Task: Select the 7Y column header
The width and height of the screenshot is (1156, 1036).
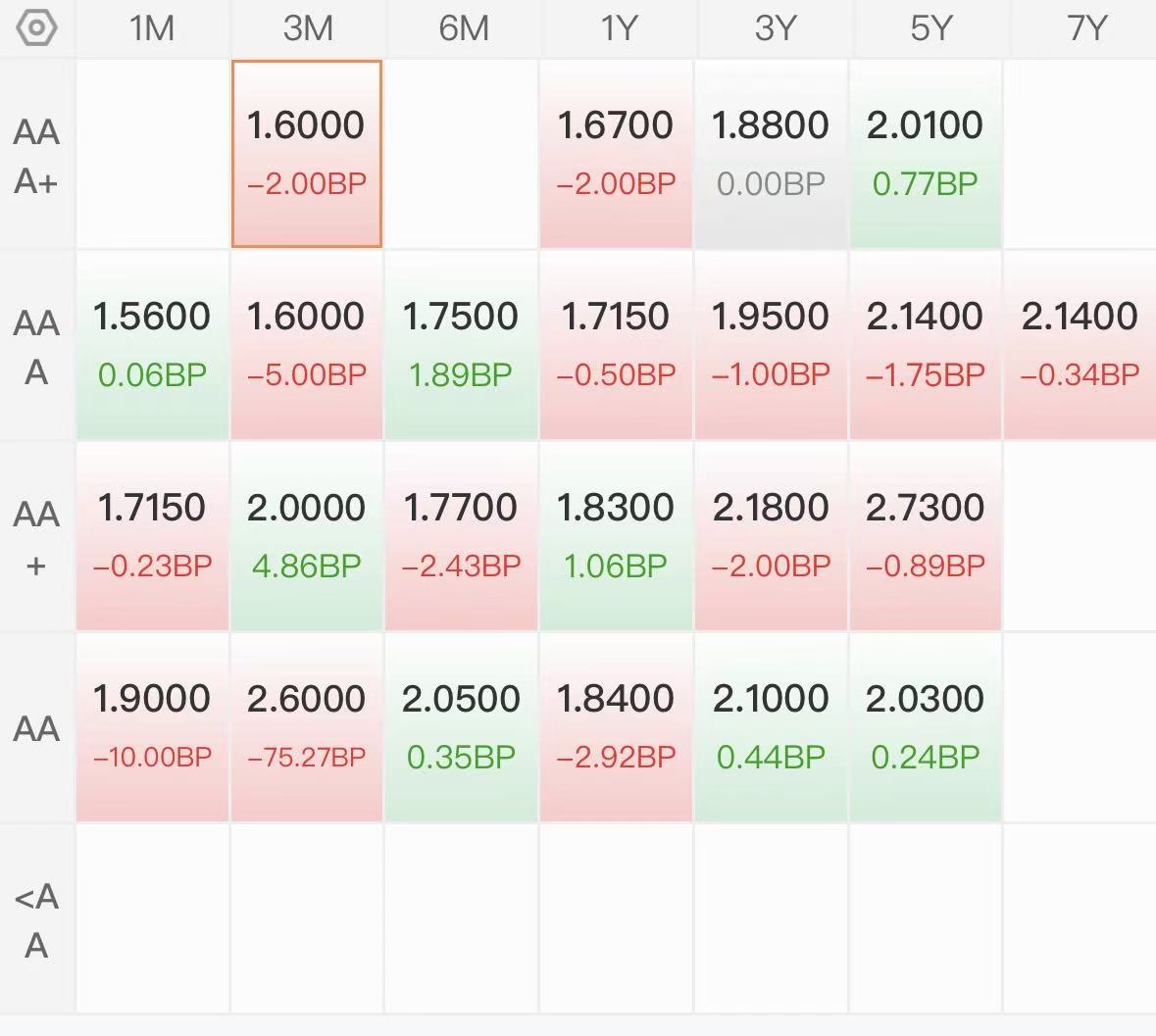Action: 1085,28
